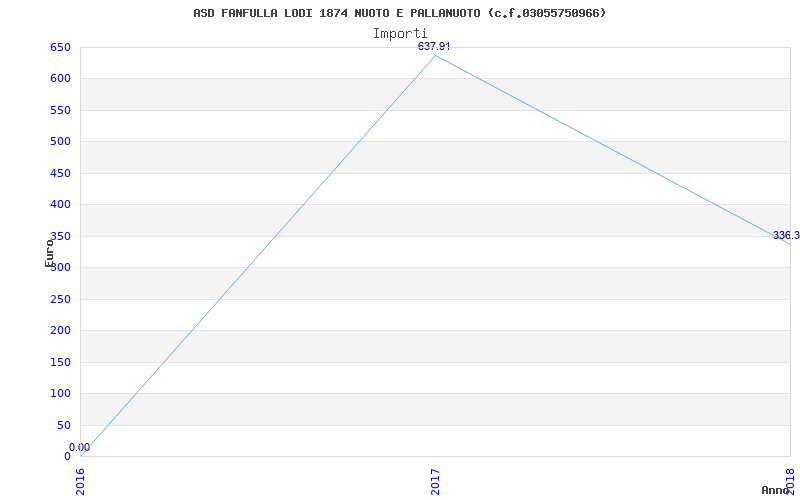Click the 250 y-axis tick label
Viewport: 800px width, 500px height.
click(x=60, y=299)
